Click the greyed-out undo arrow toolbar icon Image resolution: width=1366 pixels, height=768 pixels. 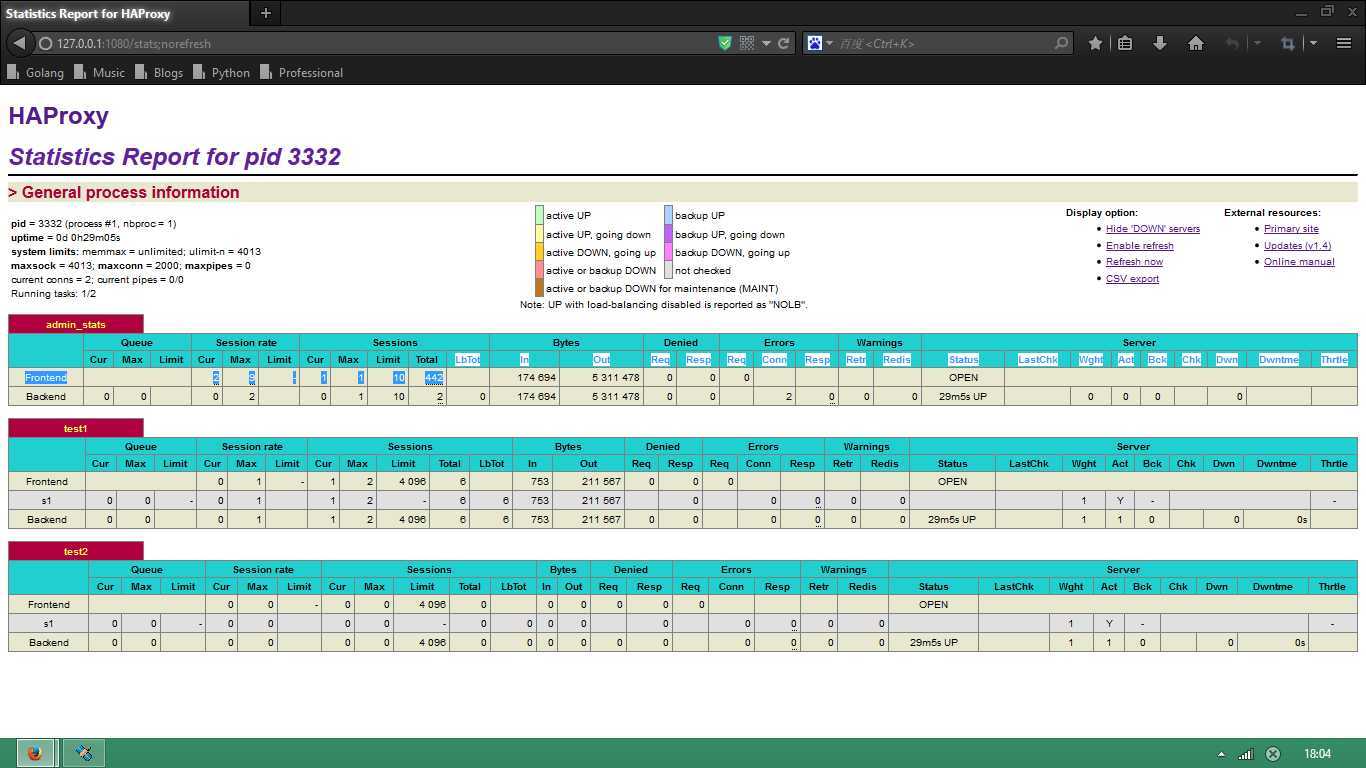click(1232, 43)
